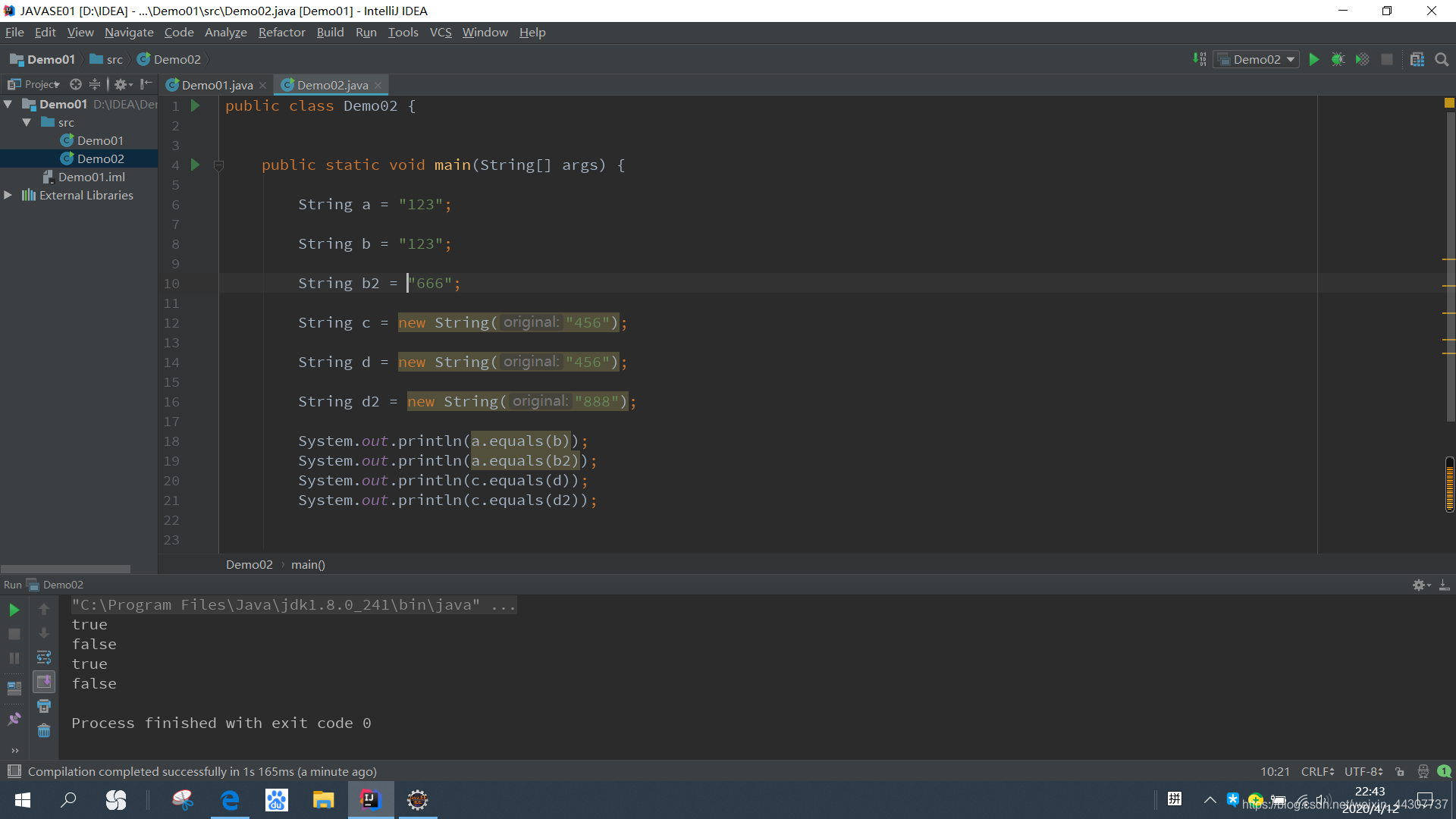Open the Refactor menu
Viewport: 1456px width, 819px height.
coord(281,32)
